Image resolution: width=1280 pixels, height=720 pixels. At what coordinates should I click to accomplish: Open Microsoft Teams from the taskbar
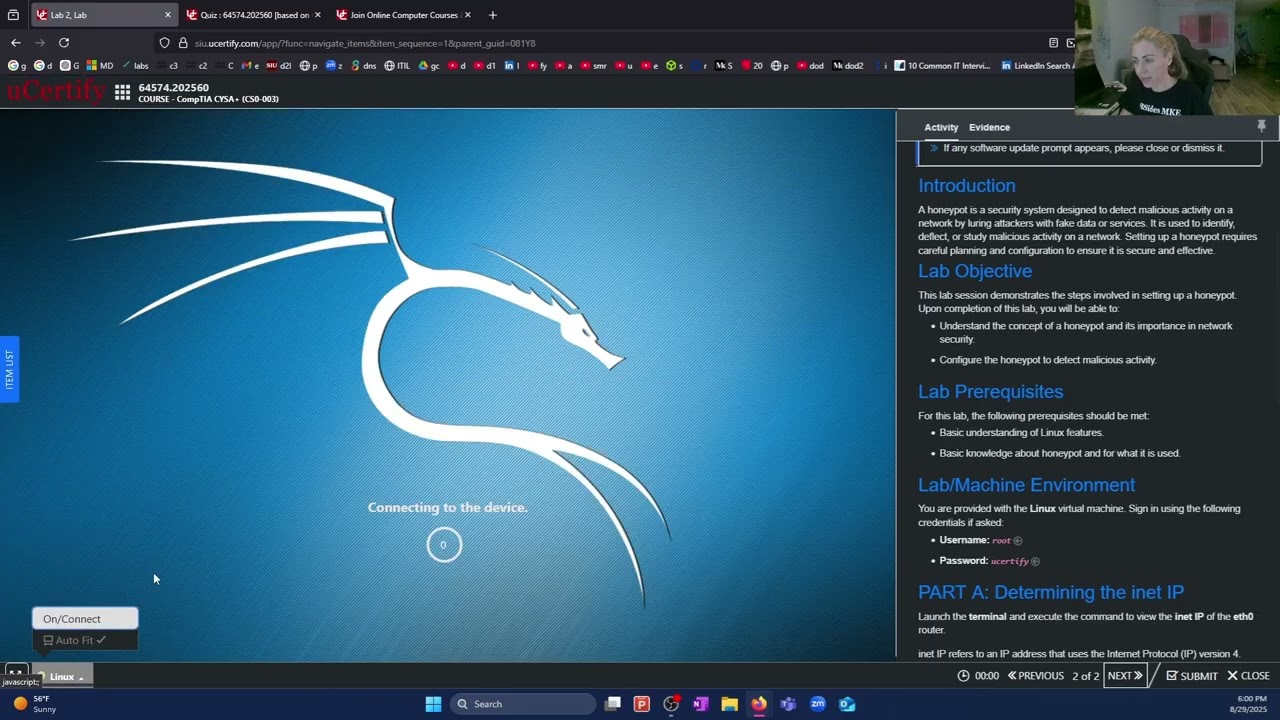tap(788, 704)
